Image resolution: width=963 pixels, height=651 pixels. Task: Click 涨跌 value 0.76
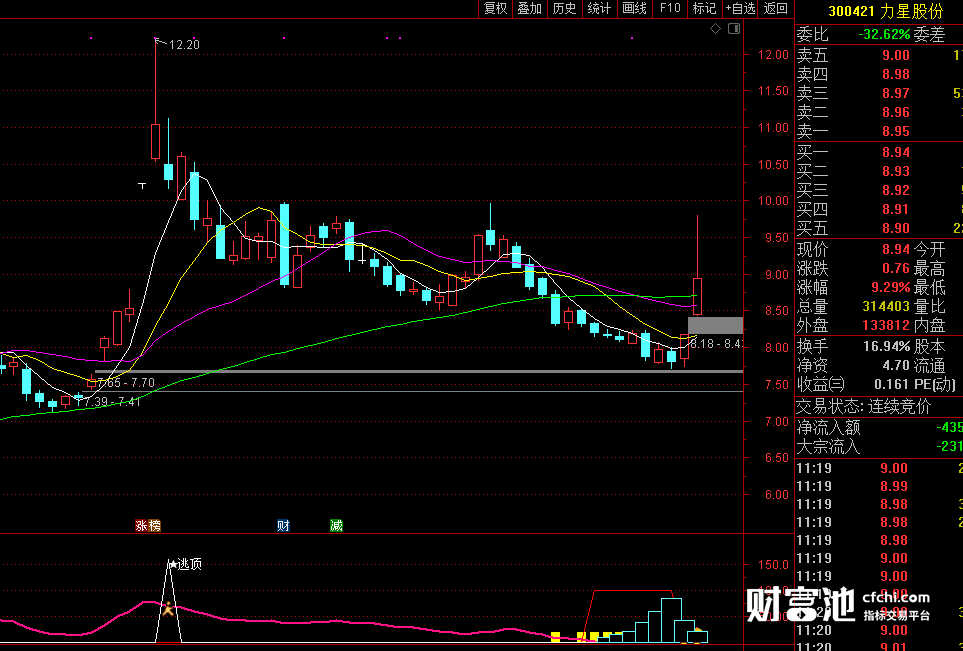895,268
